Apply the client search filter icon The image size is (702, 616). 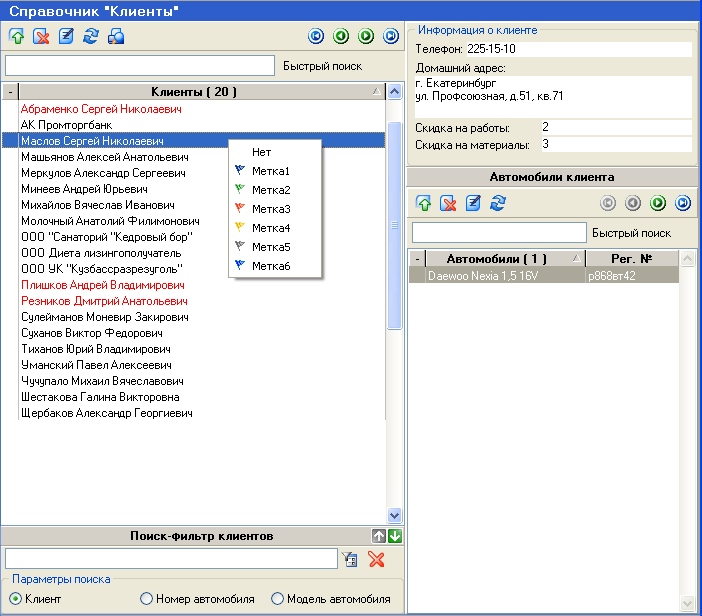(x=350, y=559)
